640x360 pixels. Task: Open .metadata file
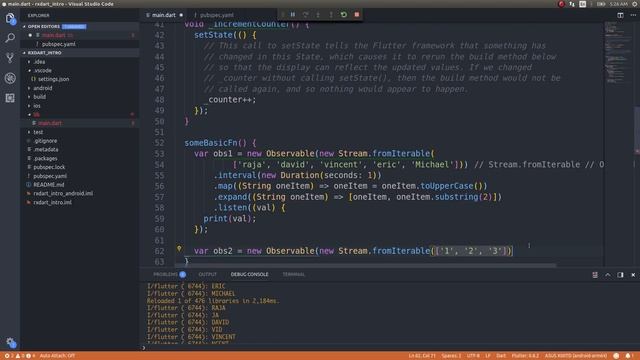click(80, 150)
